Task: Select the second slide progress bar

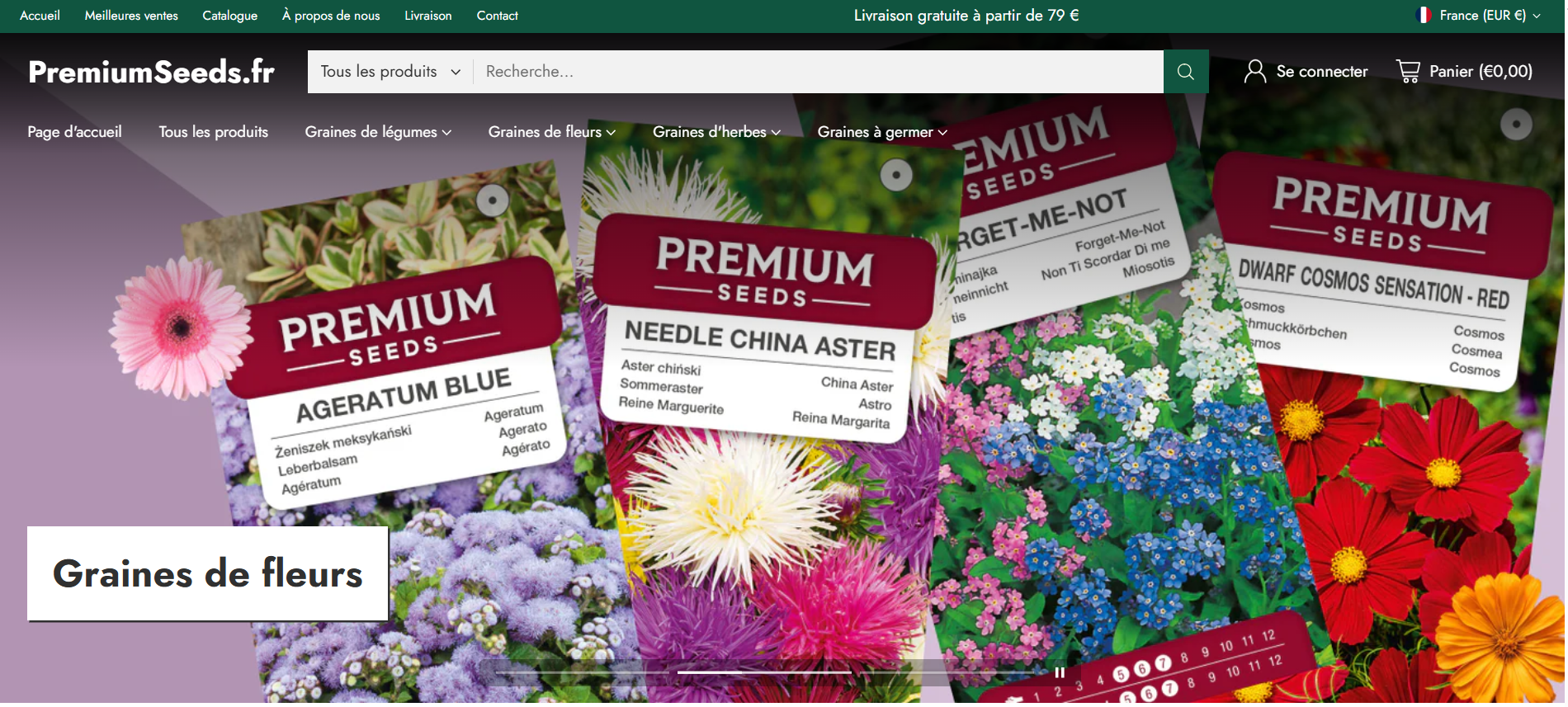Action: (764, 672)
